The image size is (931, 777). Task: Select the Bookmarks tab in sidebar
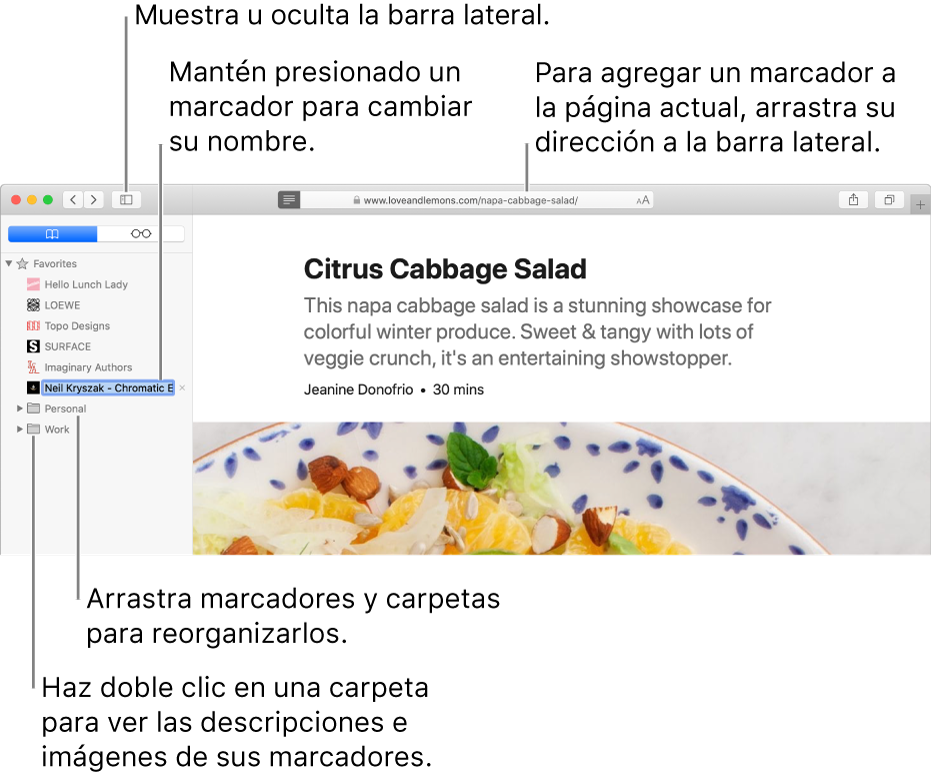(x=52, y=234)
